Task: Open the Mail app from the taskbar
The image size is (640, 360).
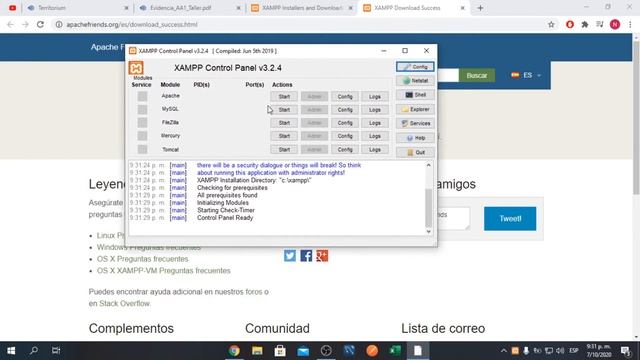Action: click(303, 351)
